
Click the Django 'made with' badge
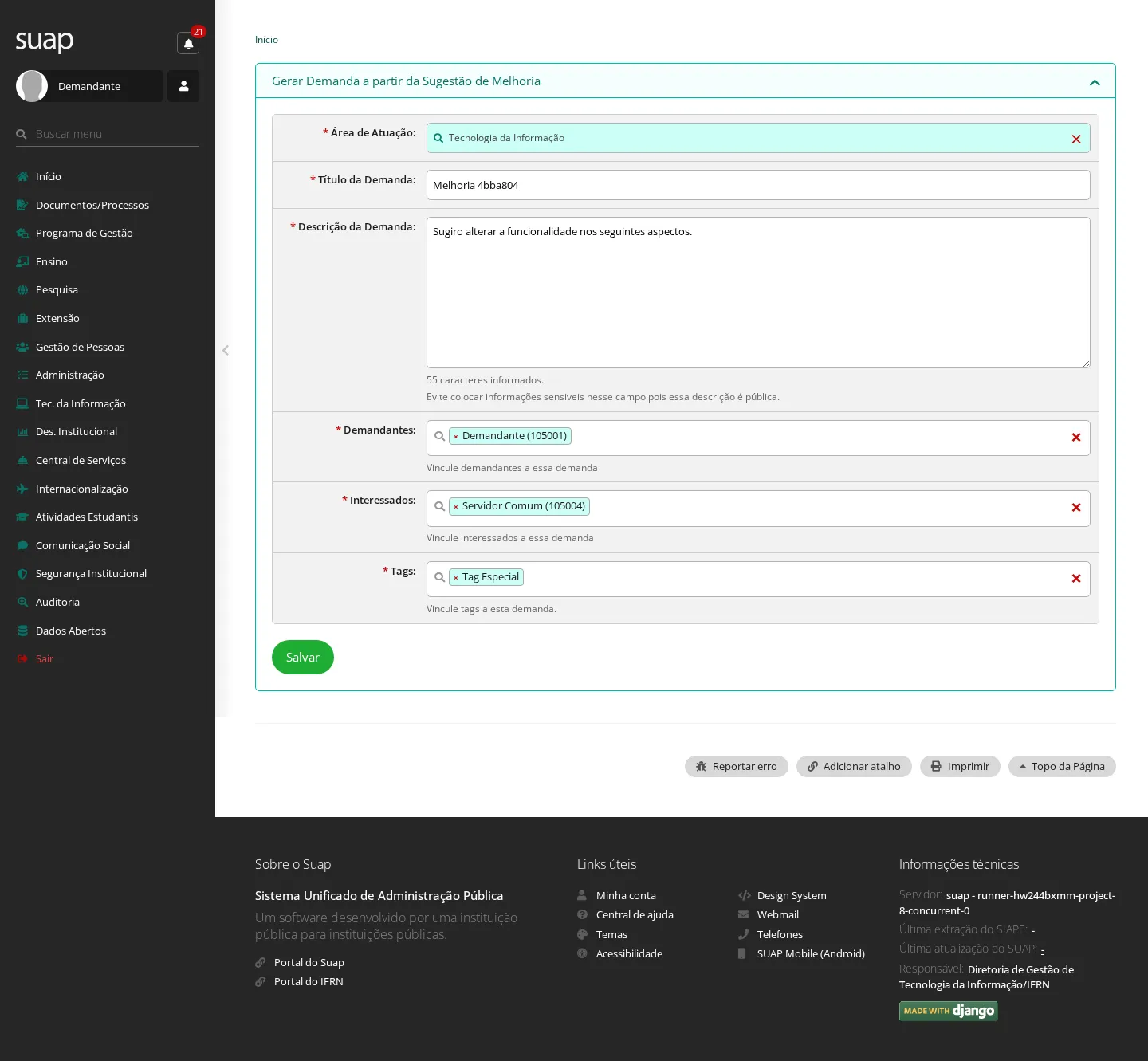click(949, 1011)
